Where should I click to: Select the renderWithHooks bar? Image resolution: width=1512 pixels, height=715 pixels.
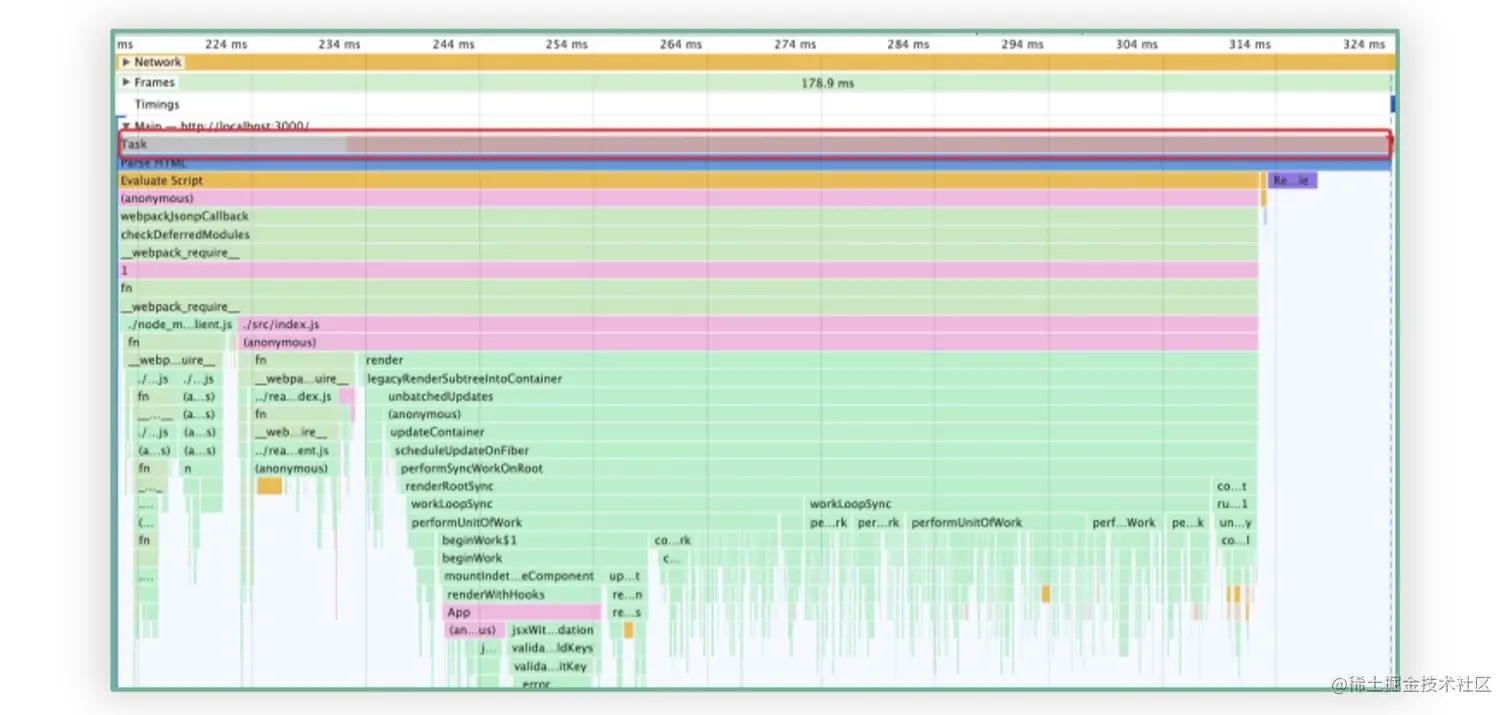[x=523, y=595]
